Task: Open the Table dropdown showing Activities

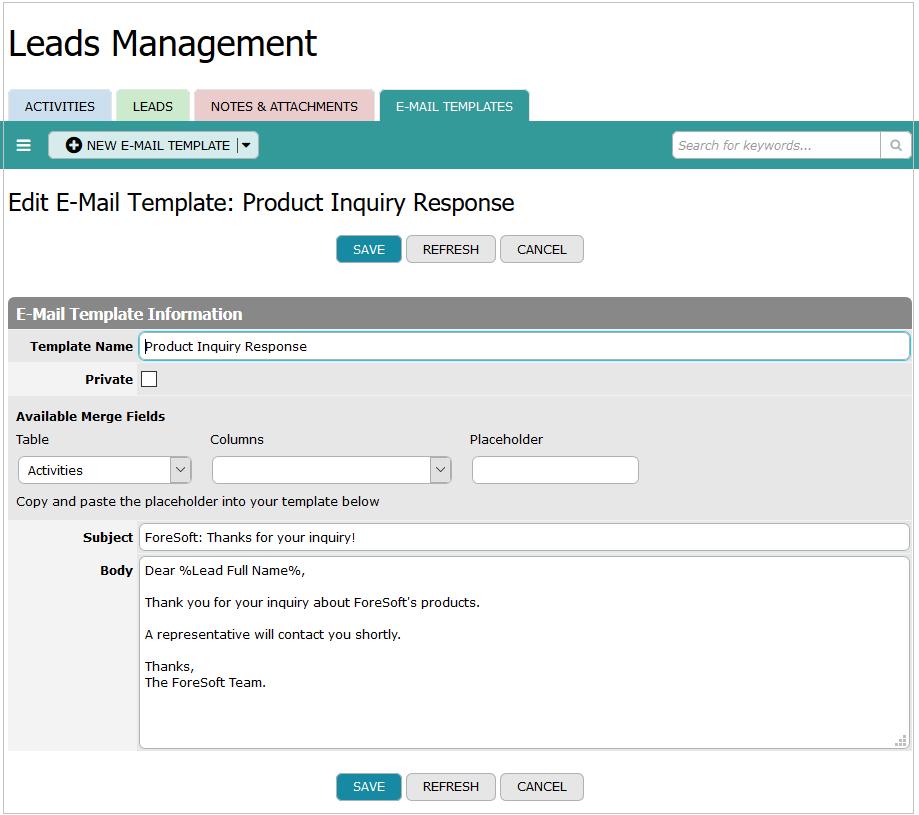Action: click(x=105, y=470)
